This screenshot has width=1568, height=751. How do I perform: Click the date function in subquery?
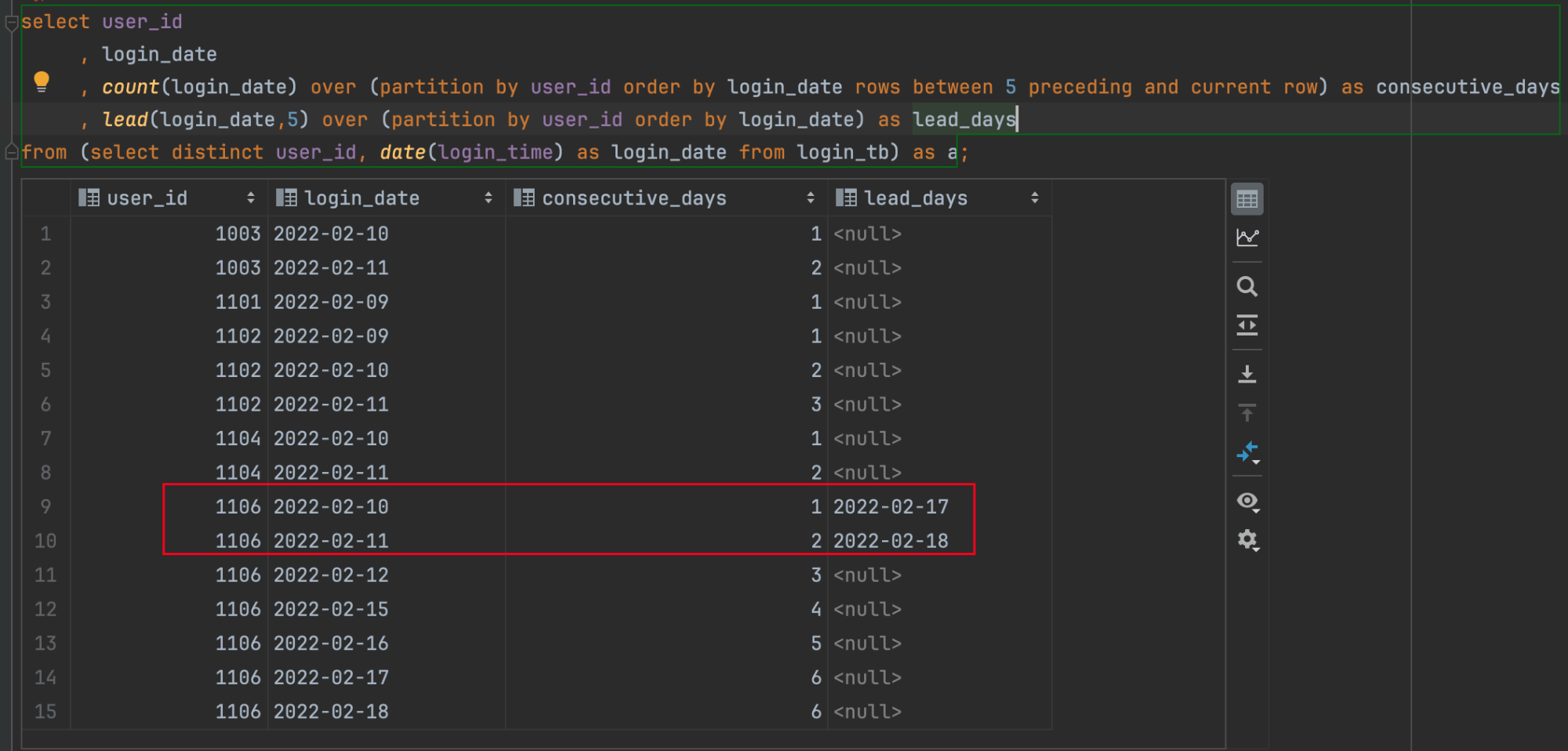point(402,152)
